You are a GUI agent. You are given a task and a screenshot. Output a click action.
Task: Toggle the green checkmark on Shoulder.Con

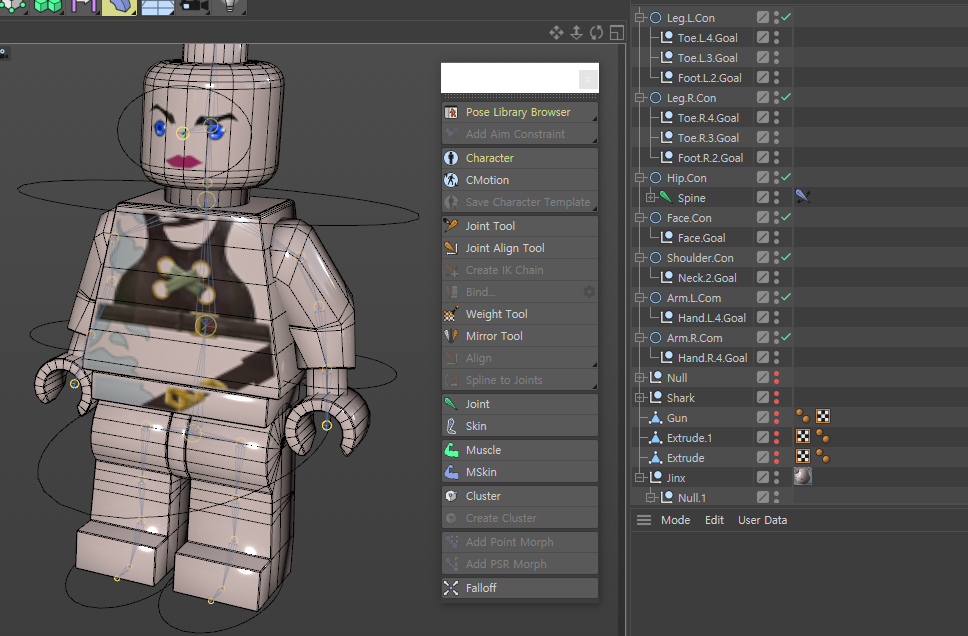click(x=786, y=257)
